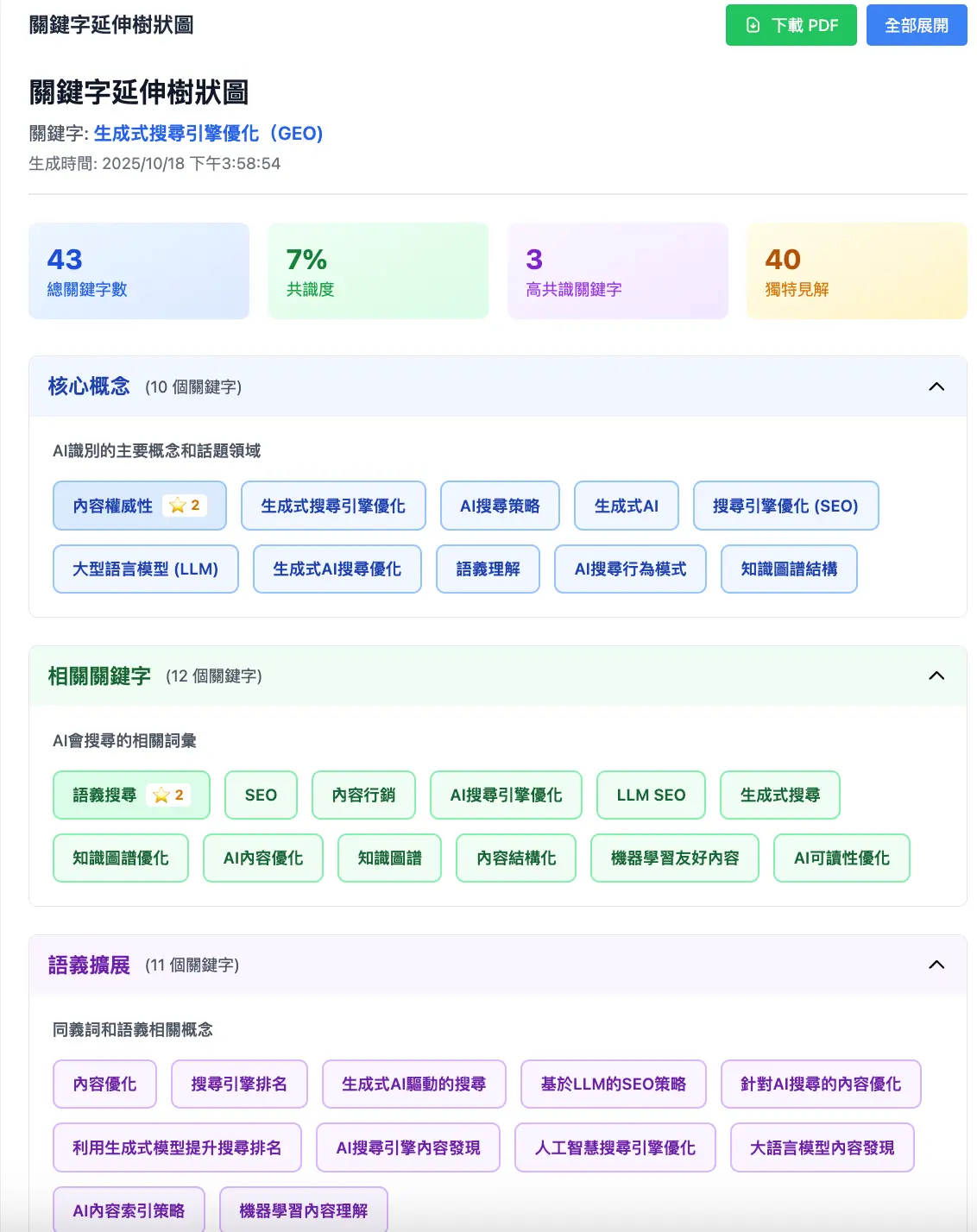Choose the LLM SEO keyword tag
This screenshot has height=1232, width=977.
[651, 795]
